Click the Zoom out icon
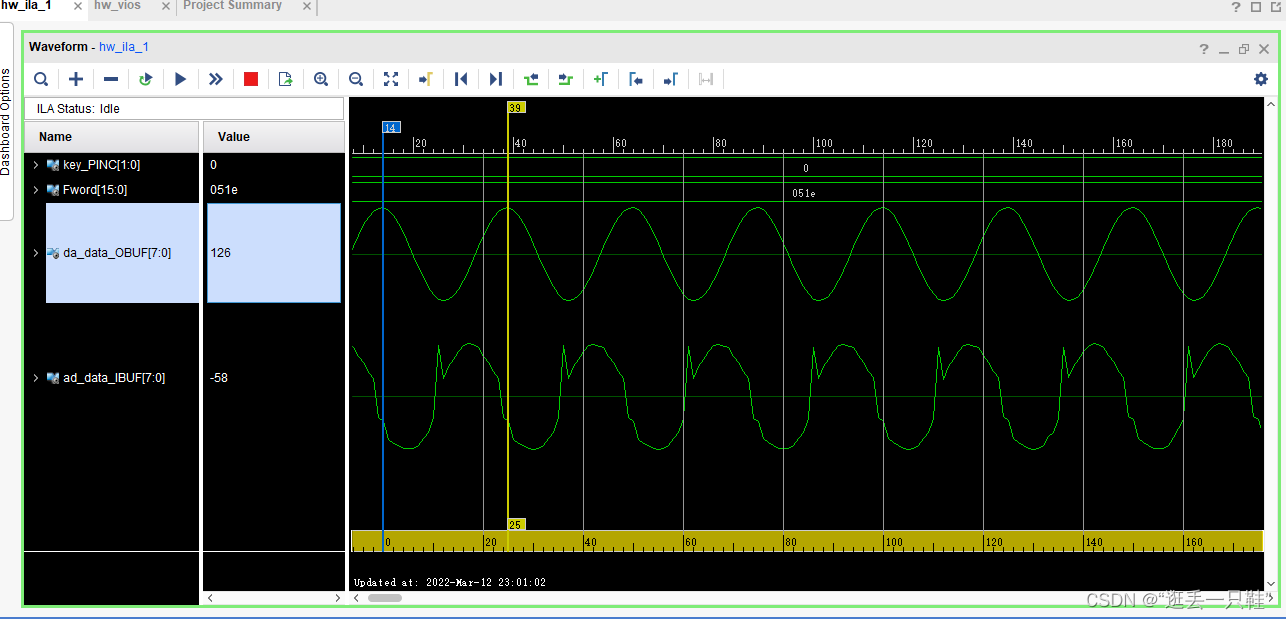The image size is (1286, 619). 356,79
